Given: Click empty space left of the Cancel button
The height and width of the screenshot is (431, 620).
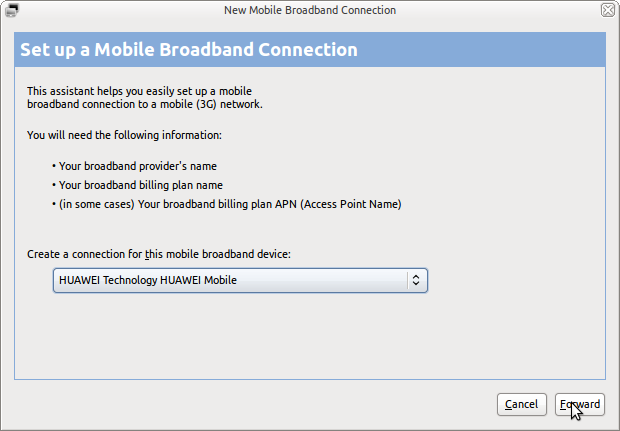Looking at the screenshot, I should point(253,405).
